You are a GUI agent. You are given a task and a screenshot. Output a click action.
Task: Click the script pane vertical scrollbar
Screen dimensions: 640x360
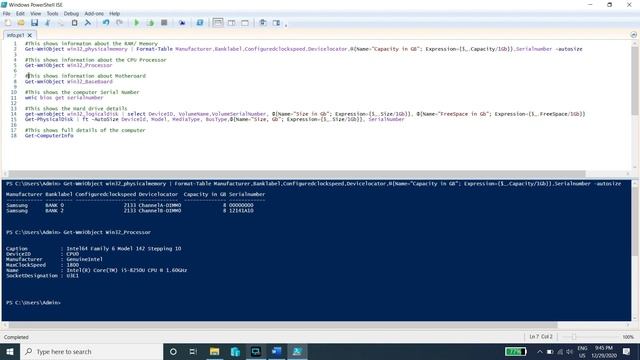635,82
